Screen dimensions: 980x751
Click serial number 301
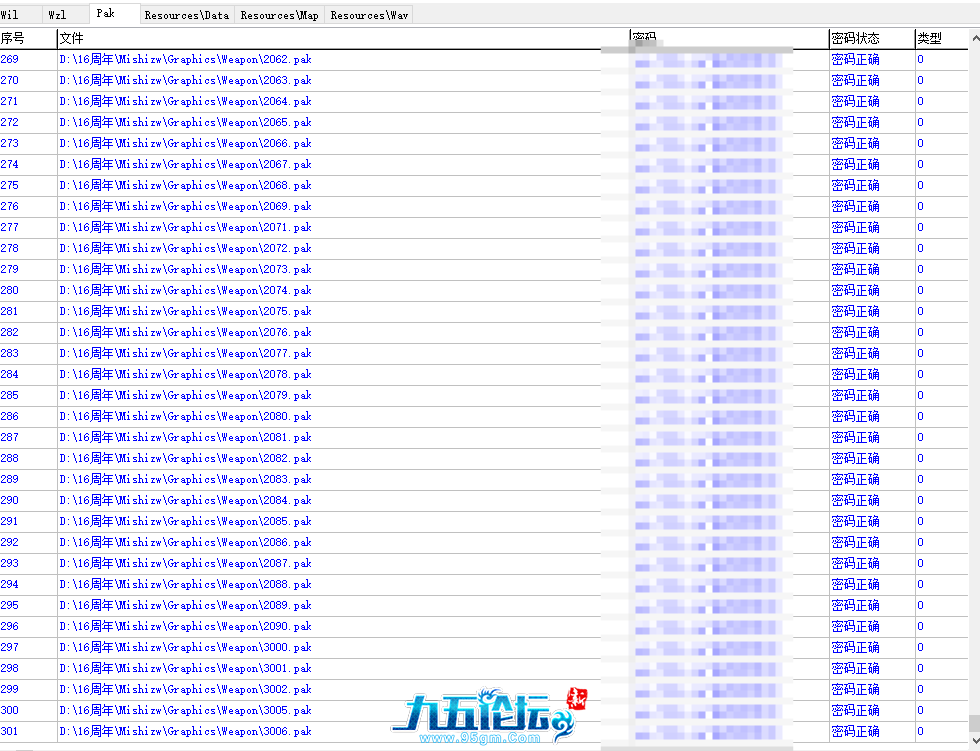click(x=9, y=731)
